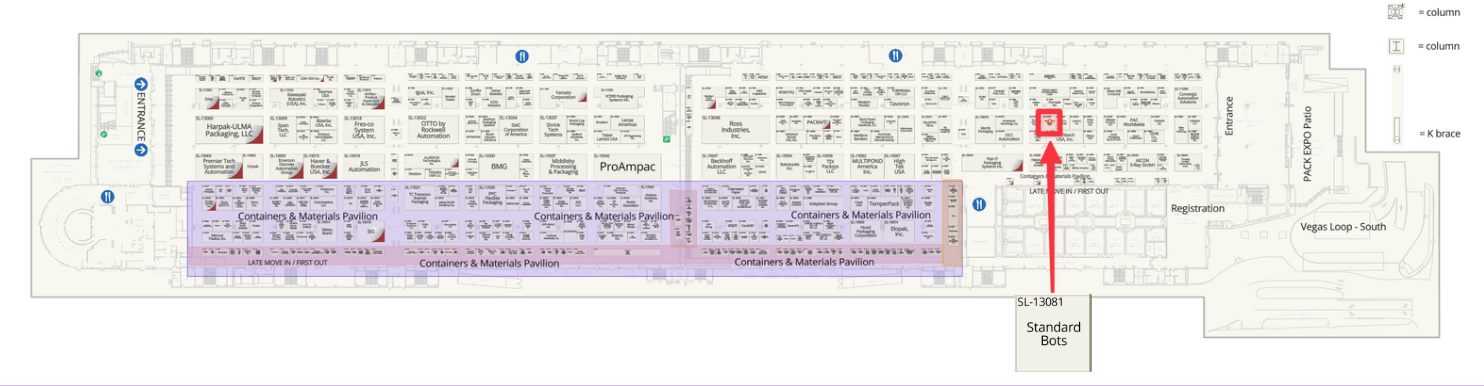Click the K brace legend entry
This screenshot has height=386, width=1484.
click(x=1439, y=134)
